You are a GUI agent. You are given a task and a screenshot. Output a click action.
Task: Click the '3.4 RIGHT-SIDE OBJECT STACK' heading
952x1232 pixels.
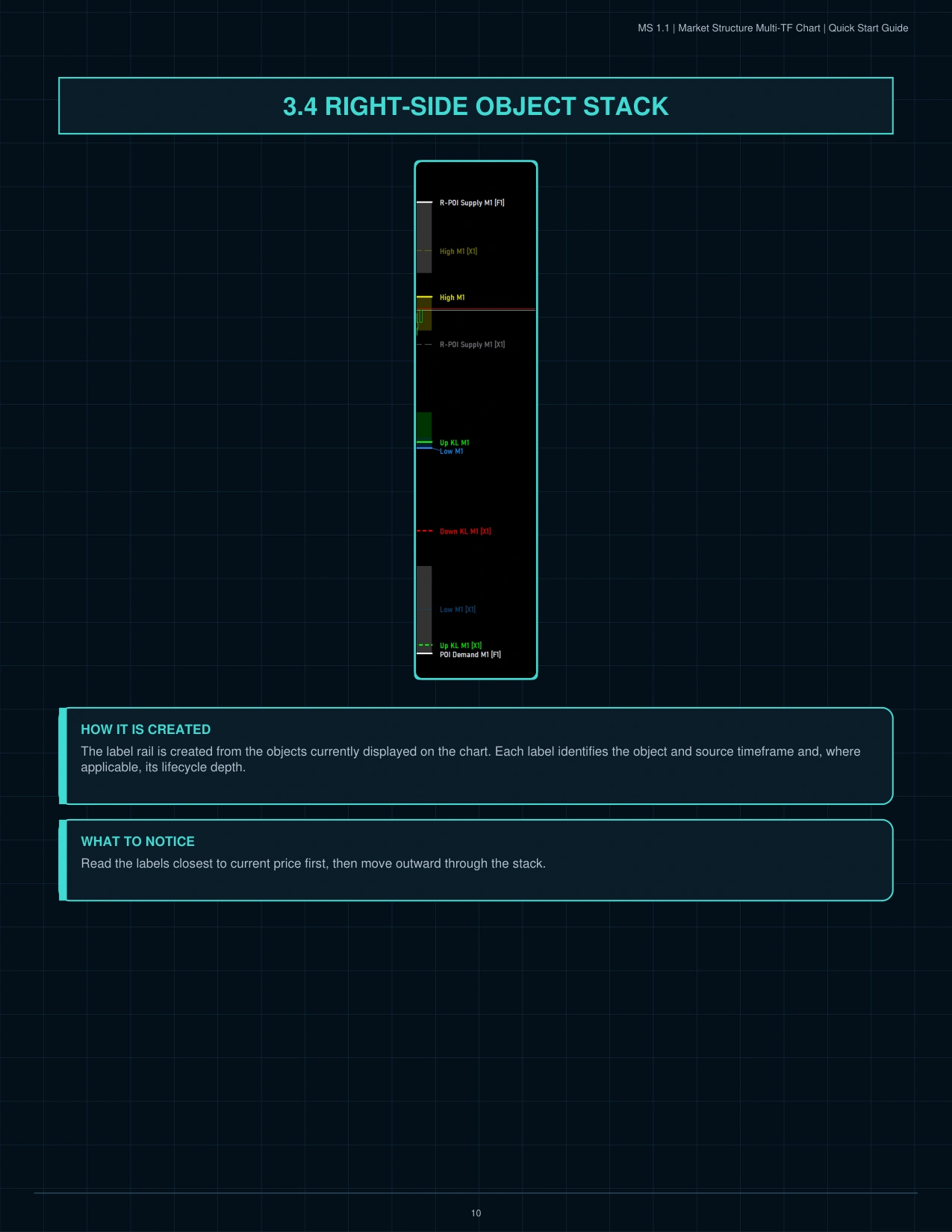pos(476,106)
